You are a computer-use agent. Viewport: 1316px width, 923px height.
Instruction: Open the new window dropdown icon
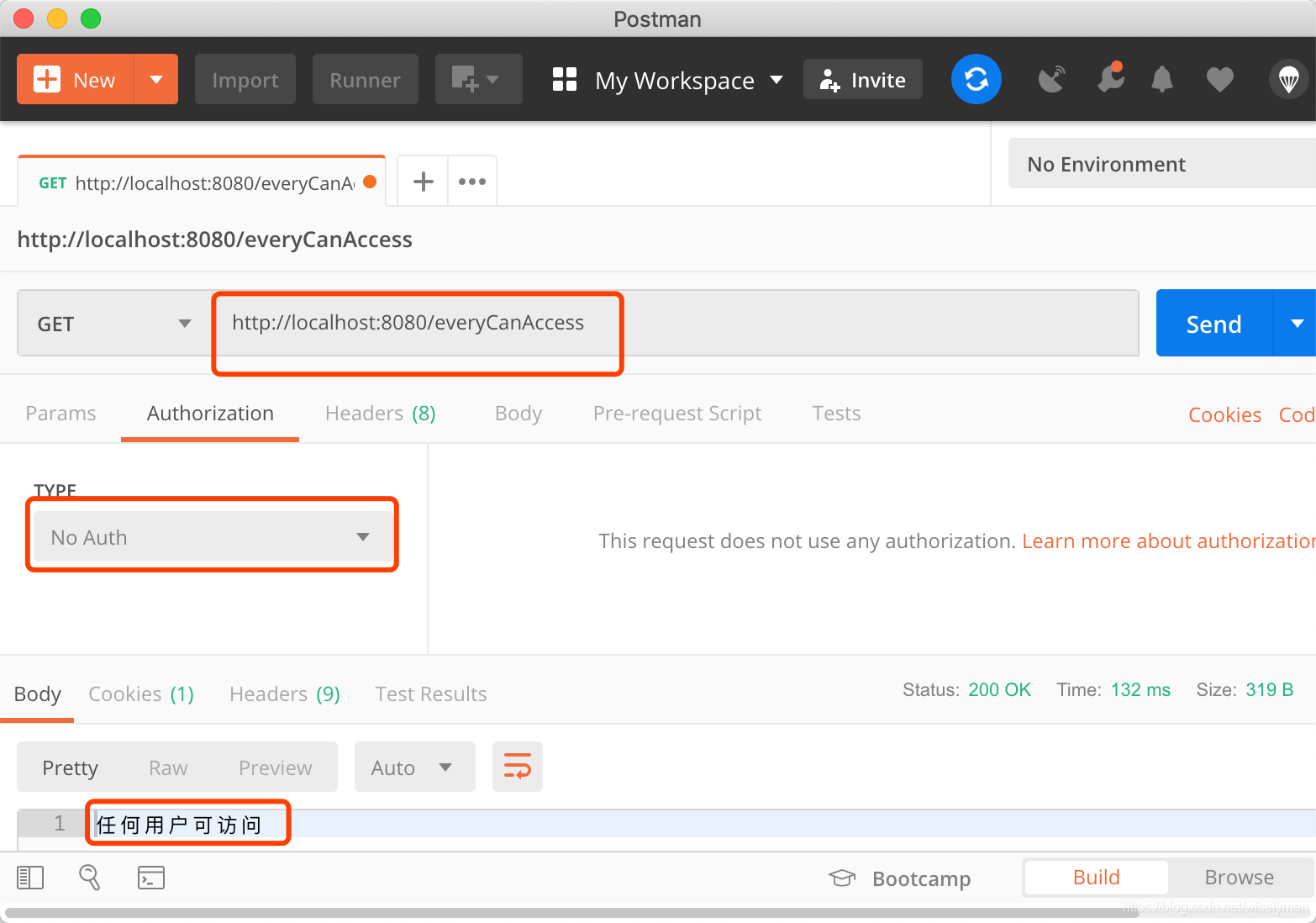478,80
